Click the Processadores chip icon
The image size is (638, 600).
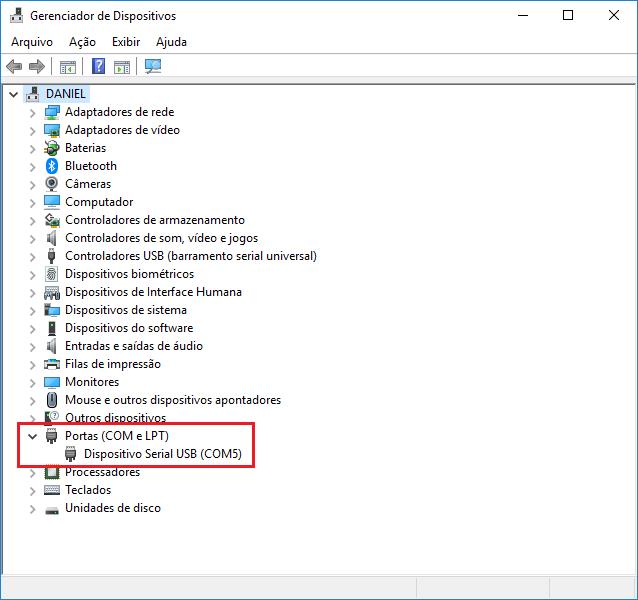pos(52,472)
